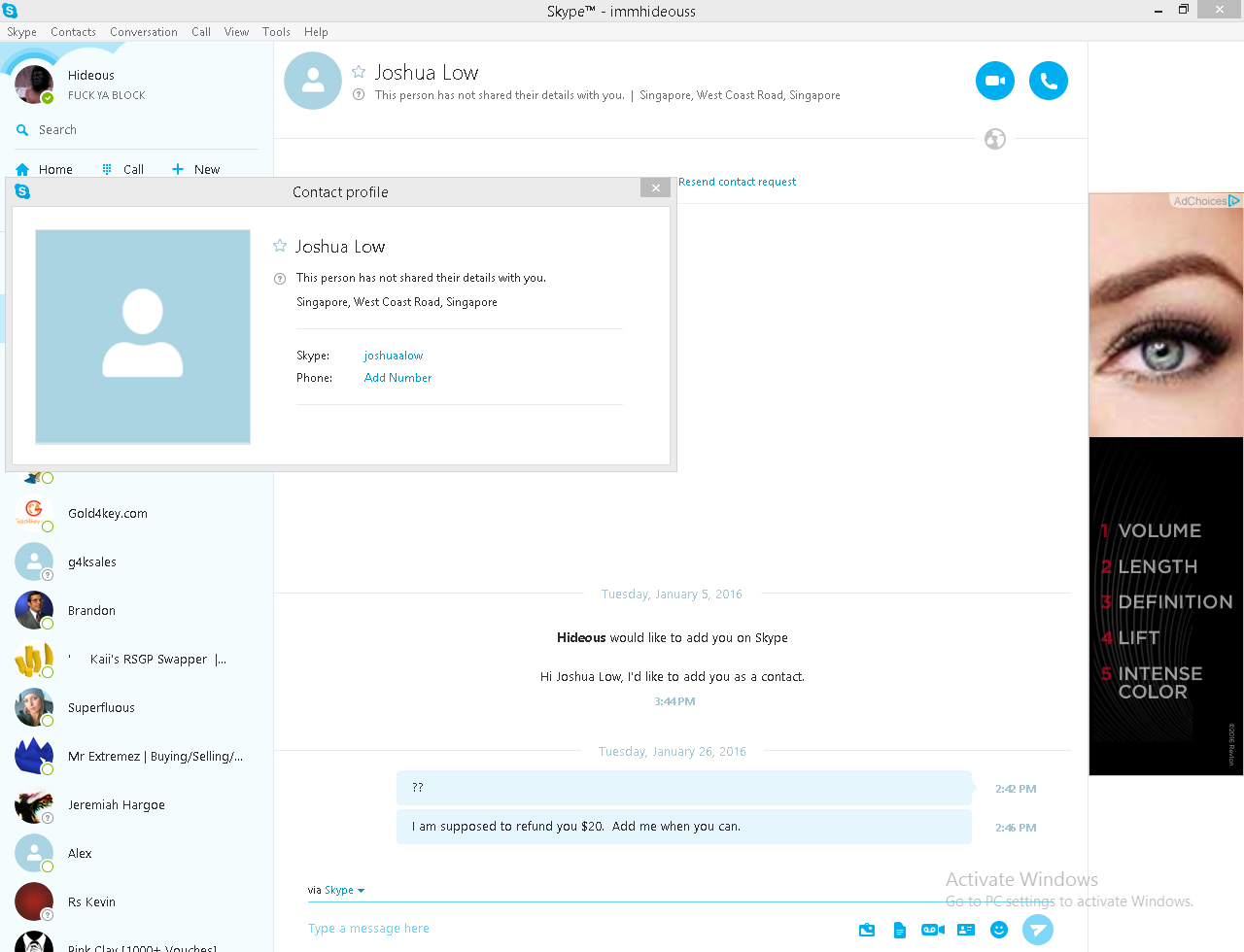Click the Hideous display name in the sidebar
Image resolution: width=1244 pixels, height=952 pixels.
coord(91,76)
